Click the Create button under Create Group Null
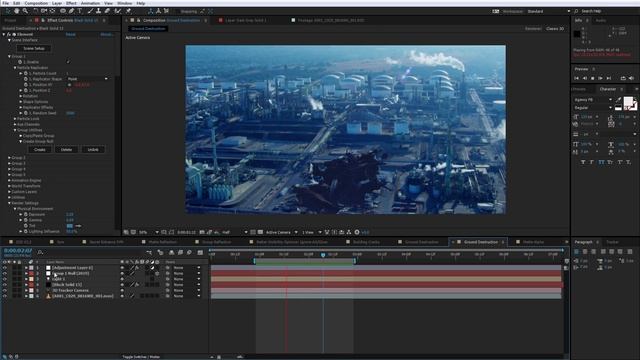 [40, 150]
